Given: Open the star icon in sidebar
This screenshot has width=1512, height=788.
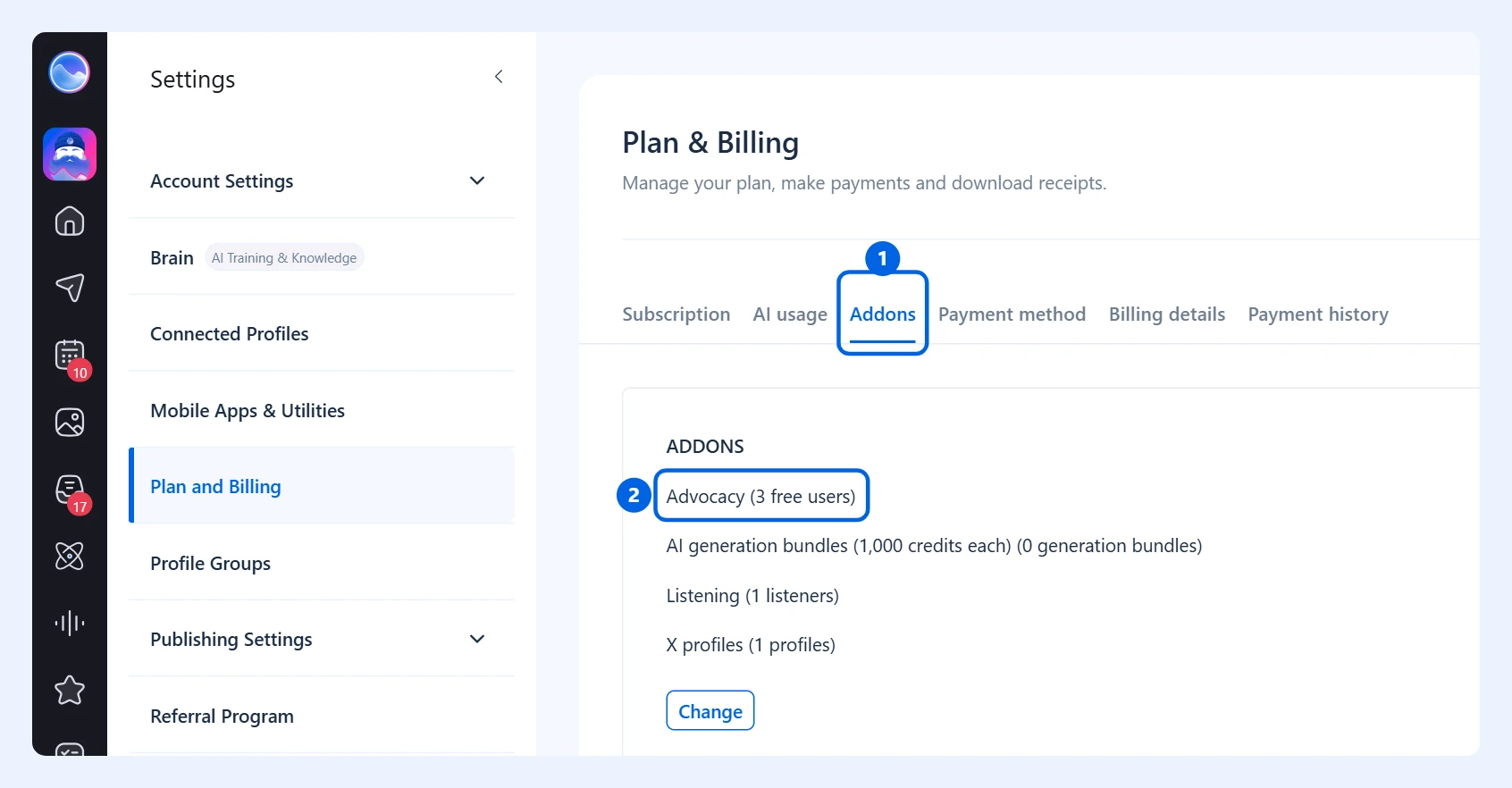Looking at the screenshot, I should pyautogui.click(x=70, y=690).
